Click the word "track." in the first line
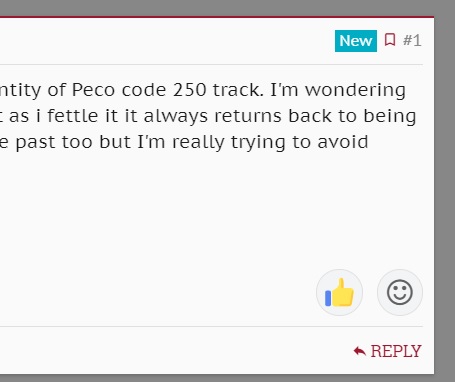The image size is (455, 382). (238, 90)
